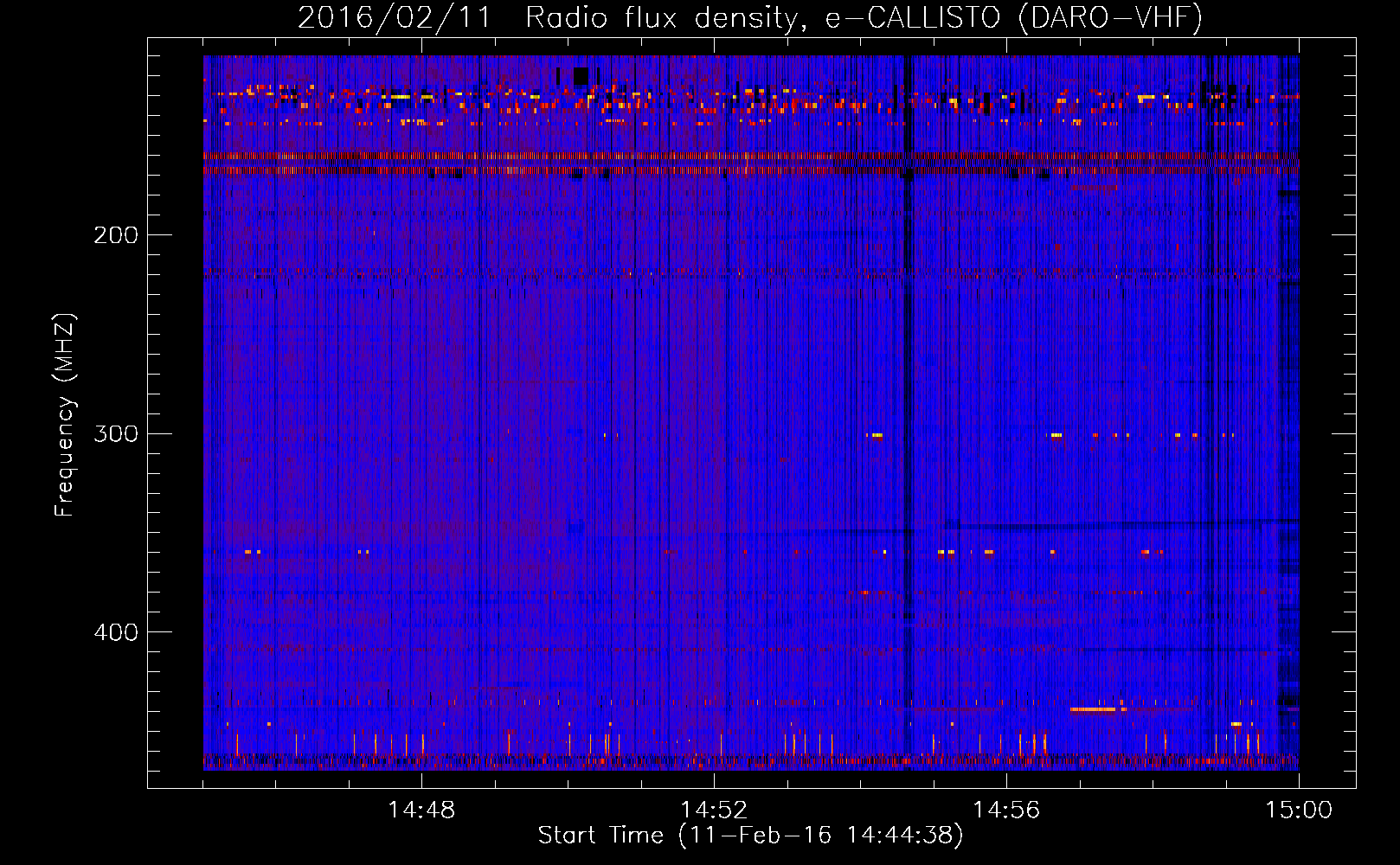Viewport: 1400px width, 865px height.
Task: Select the 15:00 time tick label
Action: point(1299,811)
